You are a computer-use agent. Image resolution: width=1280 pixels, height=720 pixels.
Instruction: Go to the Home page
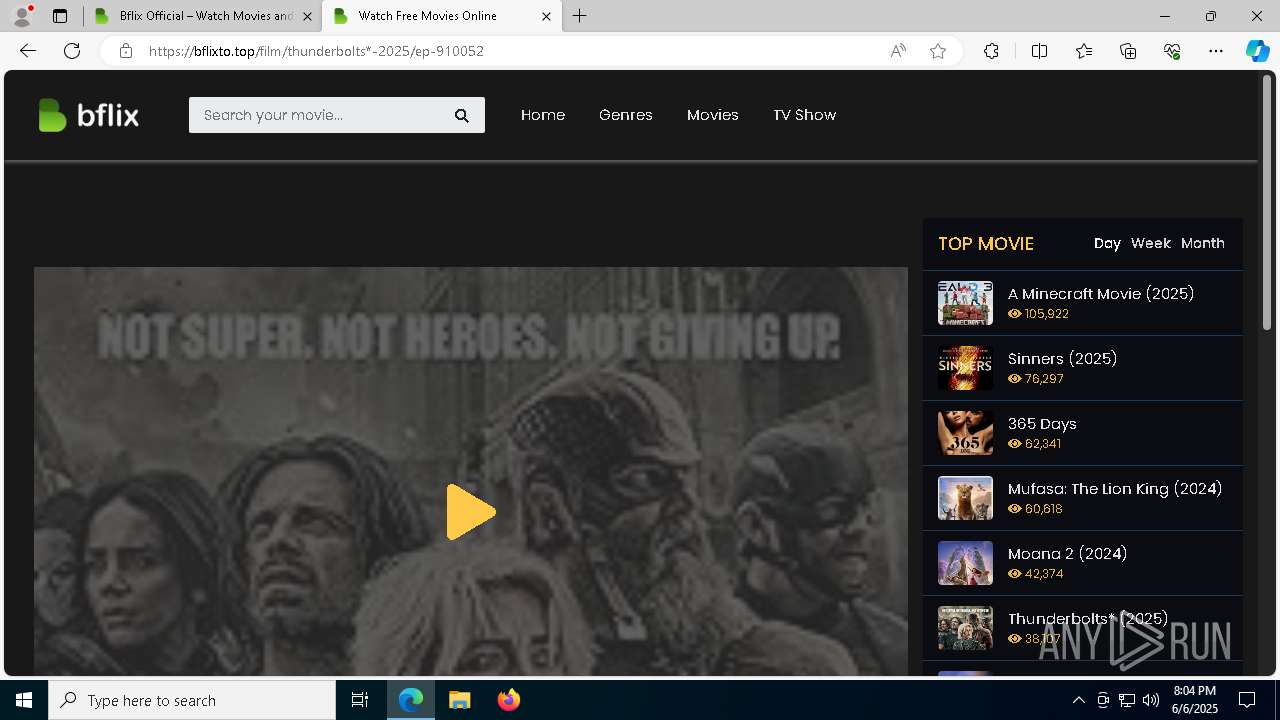[x=543, y=115]
